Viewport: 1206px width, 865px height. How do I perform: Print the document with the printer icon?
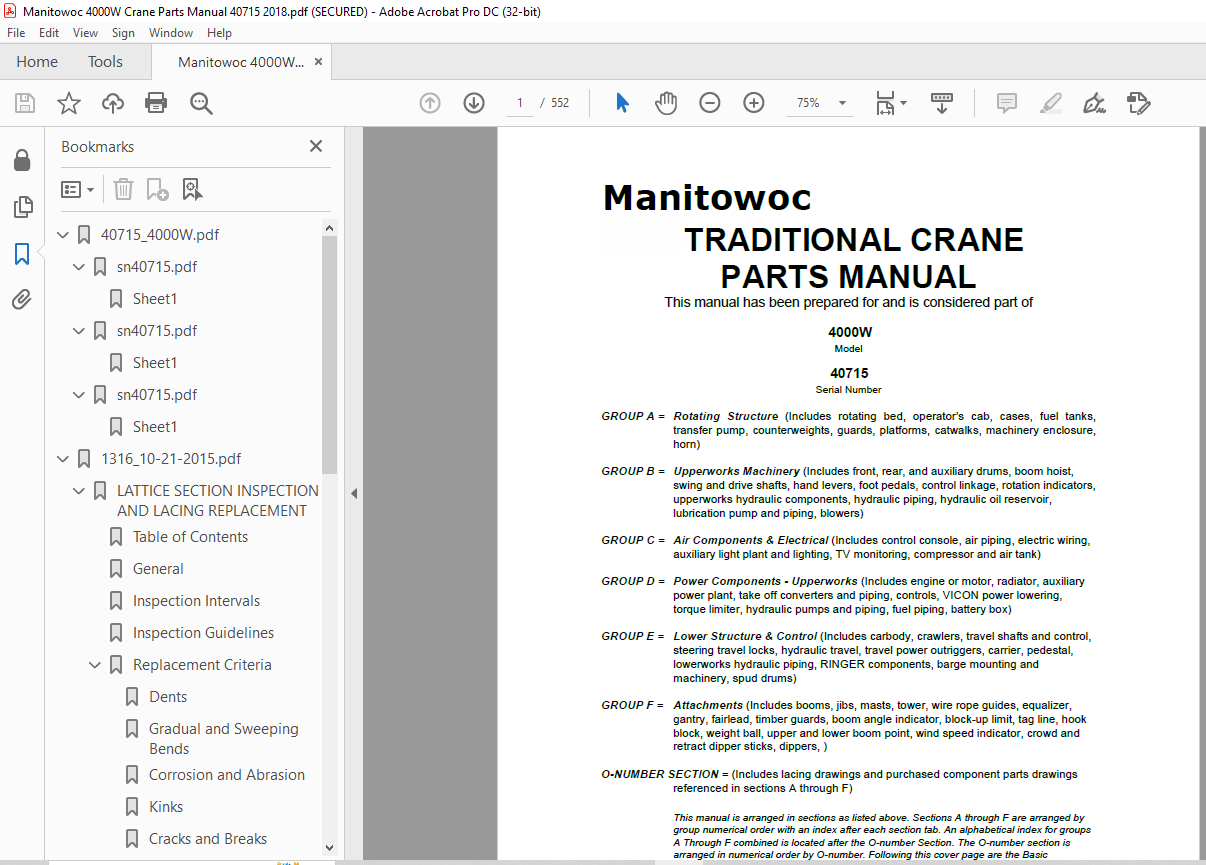click(x=156, y=103)
